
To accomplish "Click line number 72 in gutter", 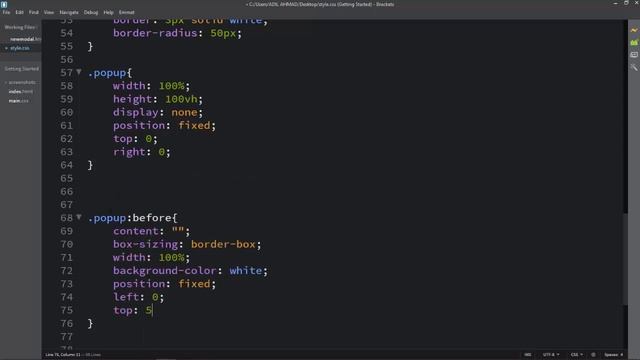I will (x=67, y=271).
